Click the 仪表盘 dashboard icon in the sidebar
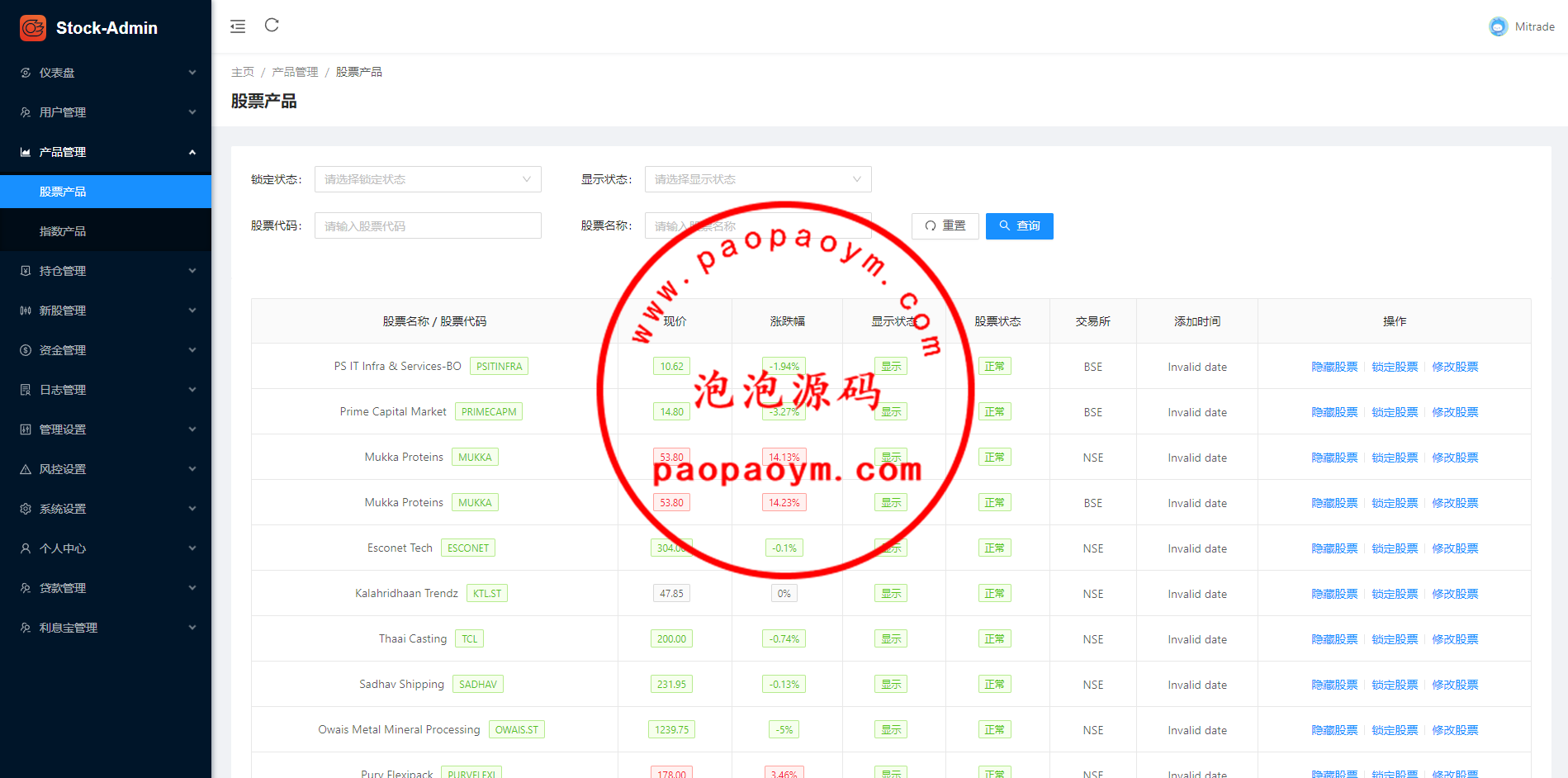The image size is (1568, 778). coord(26,73)
